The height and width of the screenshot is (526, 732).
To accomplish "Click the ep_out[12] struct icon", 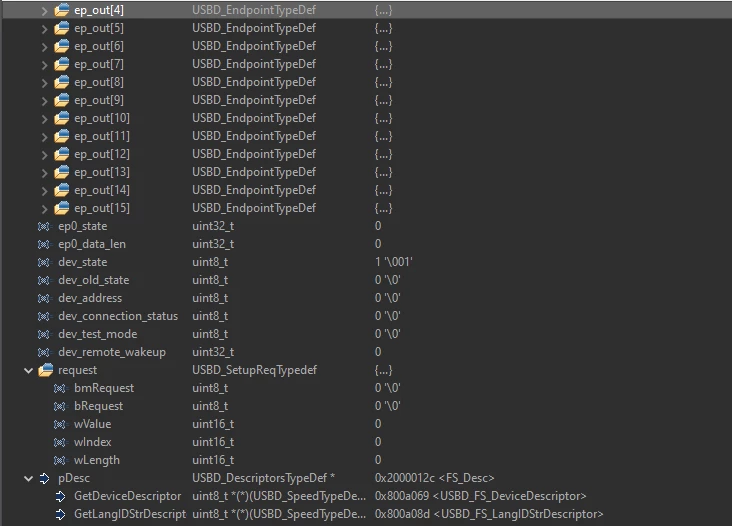I will pyautogui.click(x=62, y=154).
